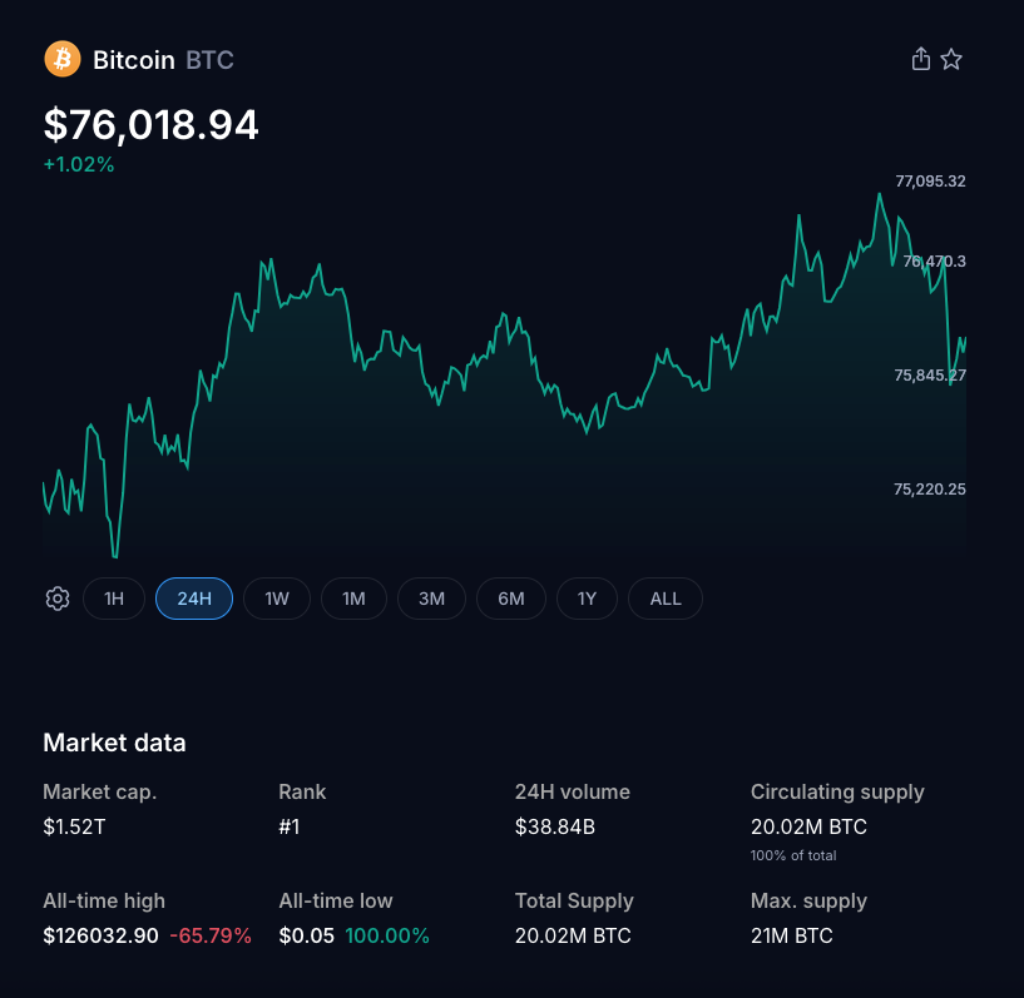Click the circulating supply 20.02M BTC
This screenshot has width=1024, height=998.
pyautogui.click(x=808, y=827)
